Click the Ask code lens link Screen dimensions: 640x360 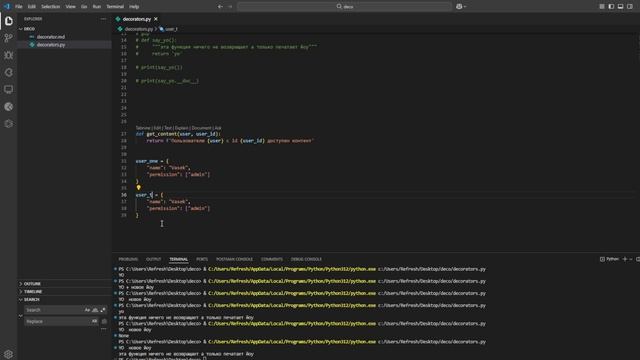[218, 128]
